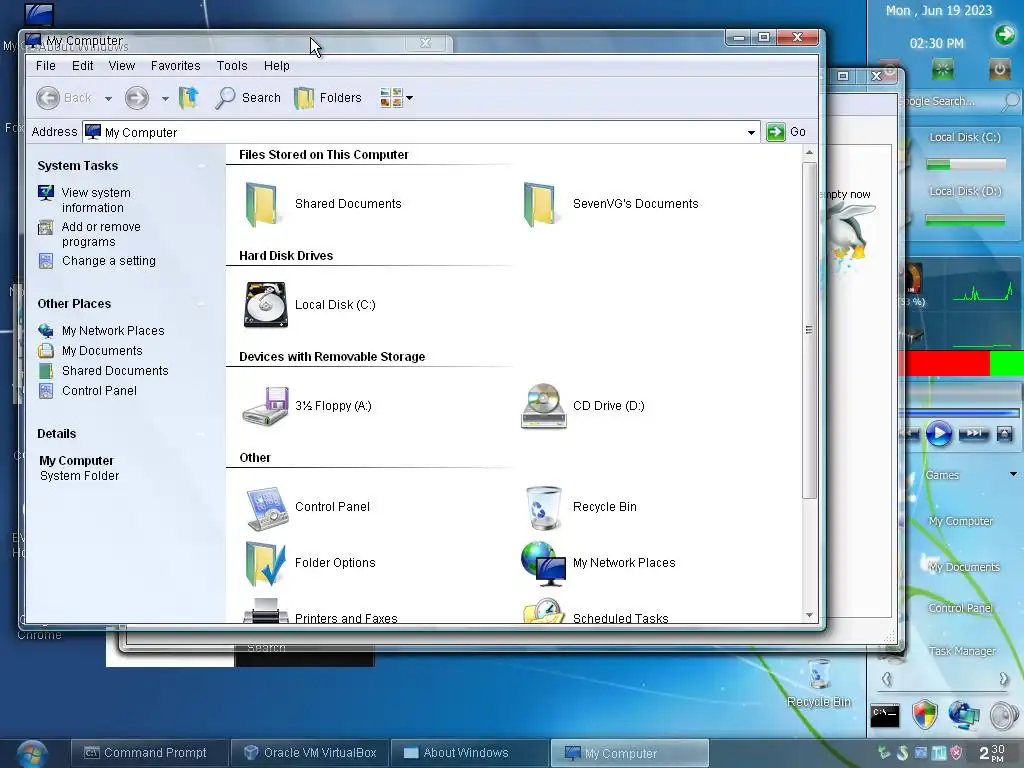Click the vertical scrollbar thumb
Screen dimensions: 1024x768
click(x=809, y=330)
